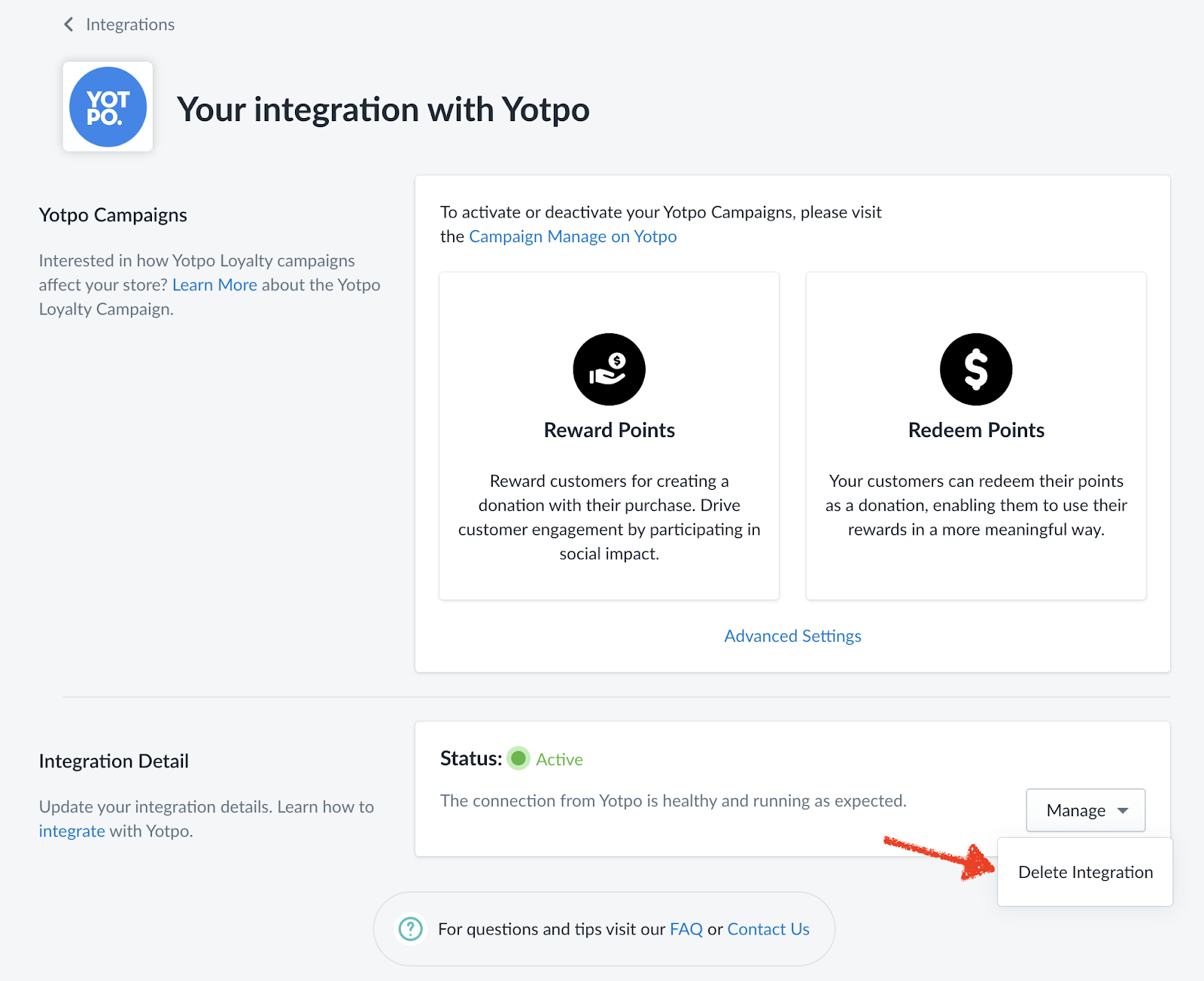Click the Reward Points hand-coin icon

[x=609, y=369]
